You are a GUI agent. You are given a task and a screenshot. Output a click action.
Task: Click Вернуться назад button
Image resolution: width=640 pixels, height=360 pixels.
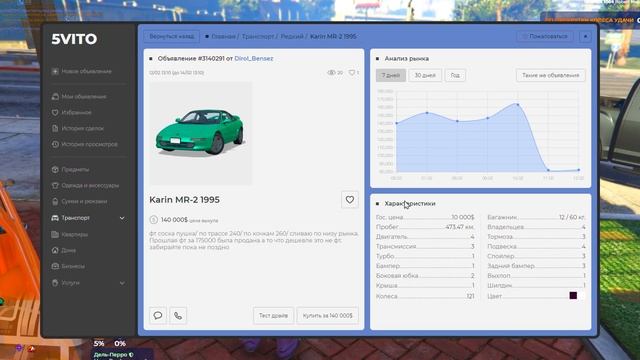(171, 36)
